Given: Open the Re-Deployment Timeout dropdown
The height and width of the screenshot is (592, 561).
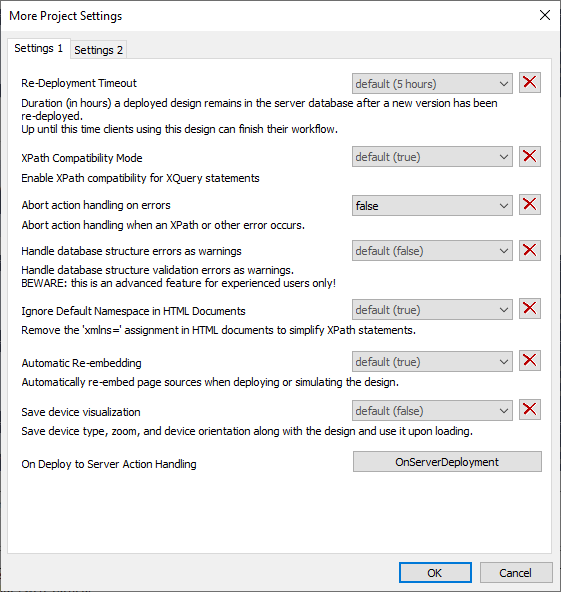Looking at the screenshot, I should 432,83.
